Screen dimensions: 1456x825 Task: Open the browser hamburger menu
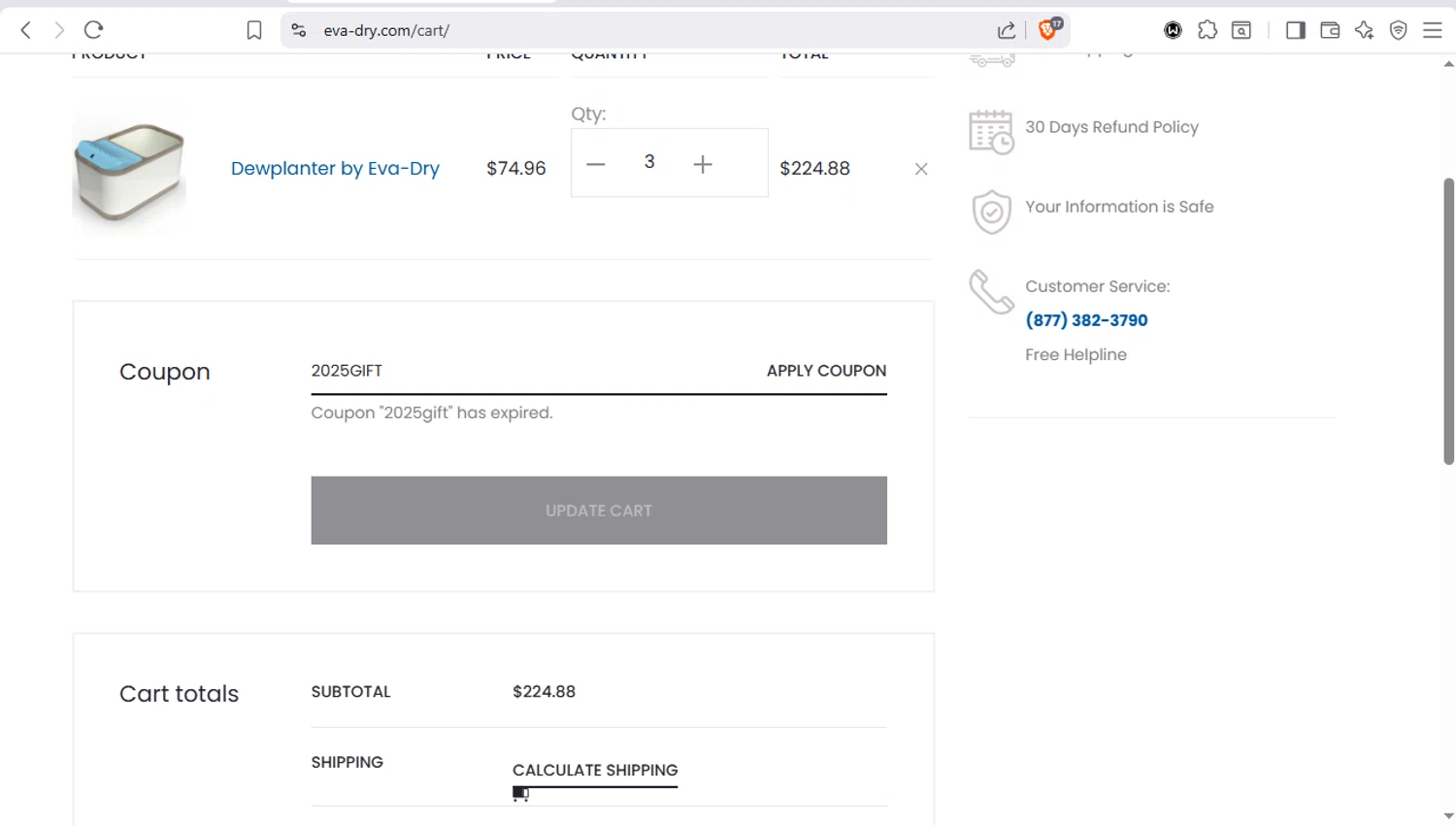pos(1433,30)
